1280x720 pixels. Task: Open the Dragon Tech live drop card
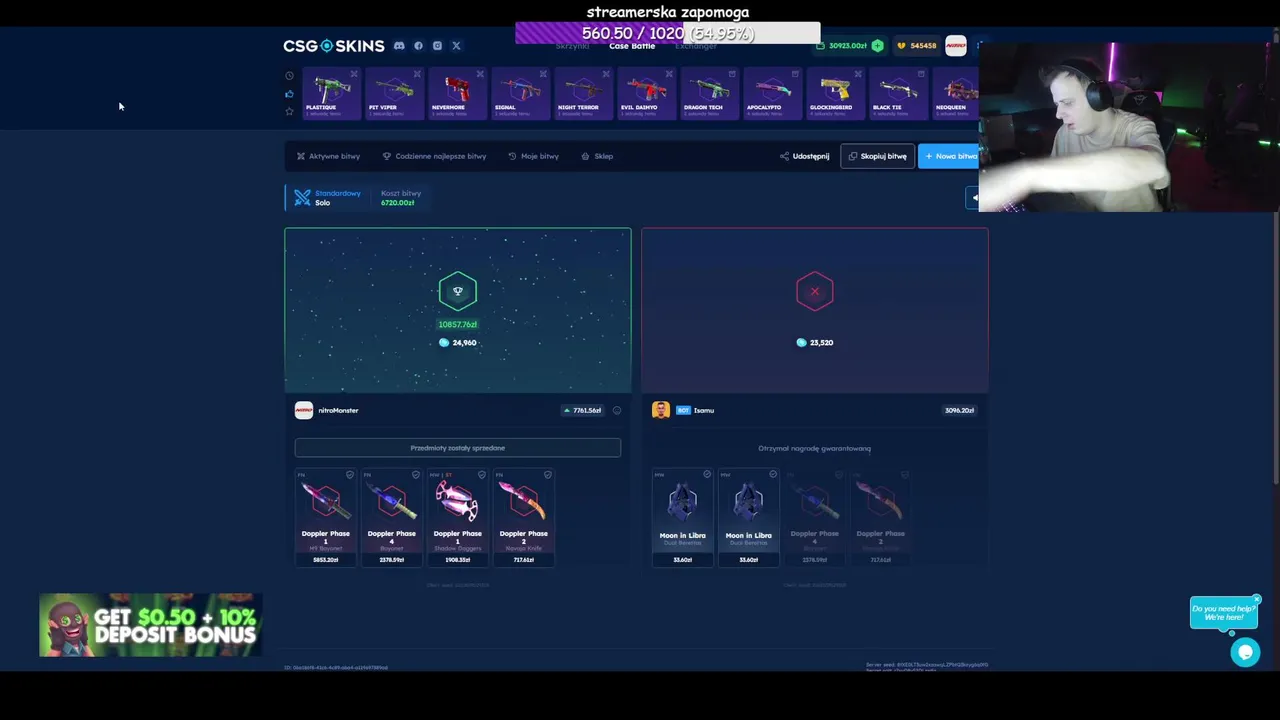pyautogui.click(x=709, y=94)
